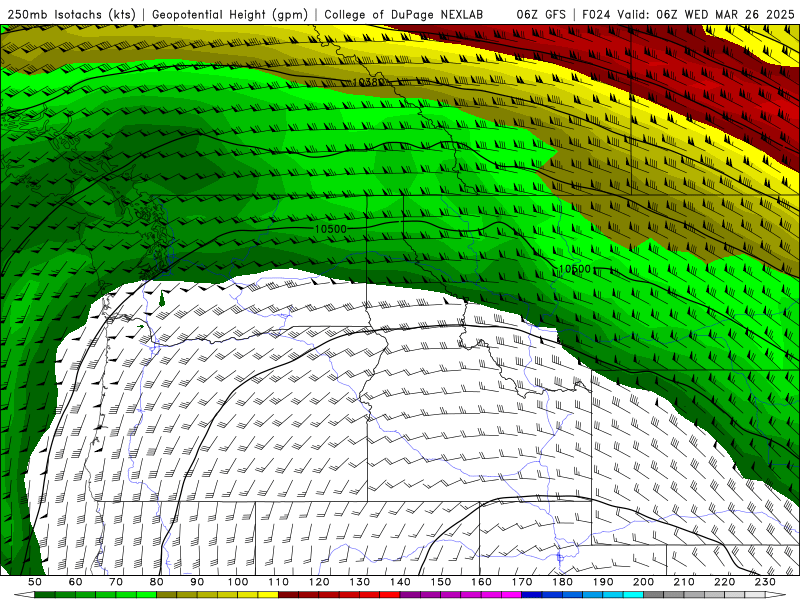800x600 pixels.
Task: Pick the dark gray swatch starting at 200
Action: click(654, 595)
